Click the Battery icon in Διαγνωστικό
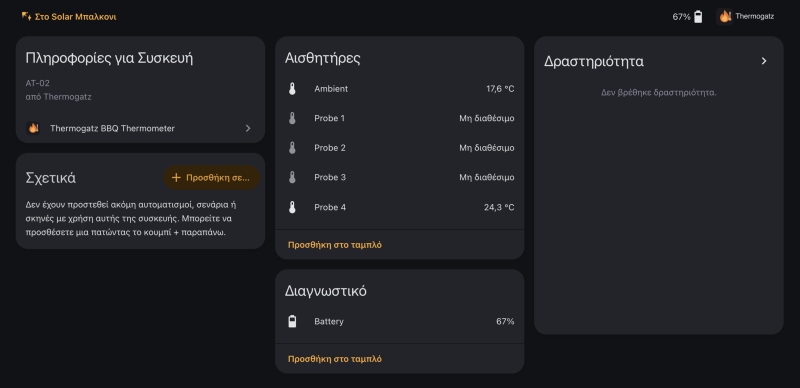Viewport: 800px width, 388px height. click(292, 322)
